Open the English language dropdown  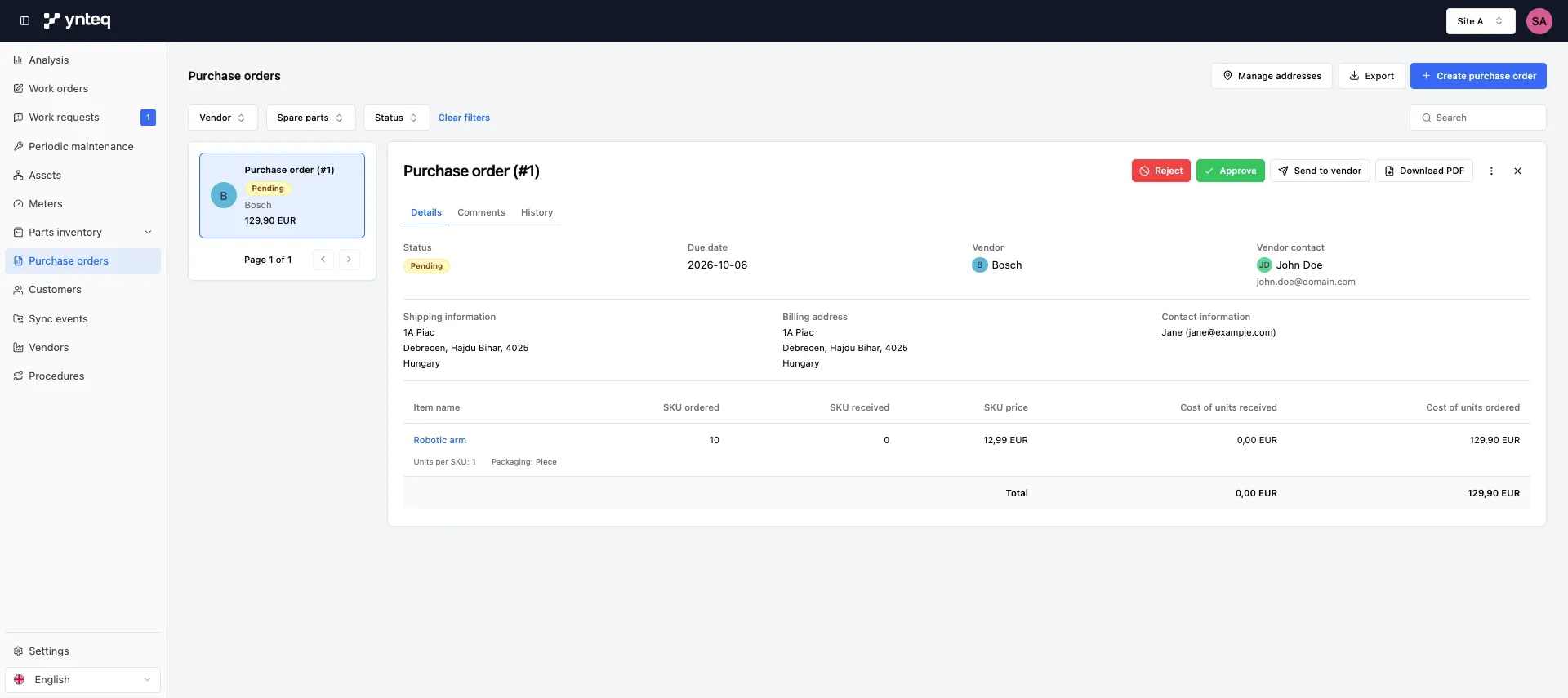[82, 680]
